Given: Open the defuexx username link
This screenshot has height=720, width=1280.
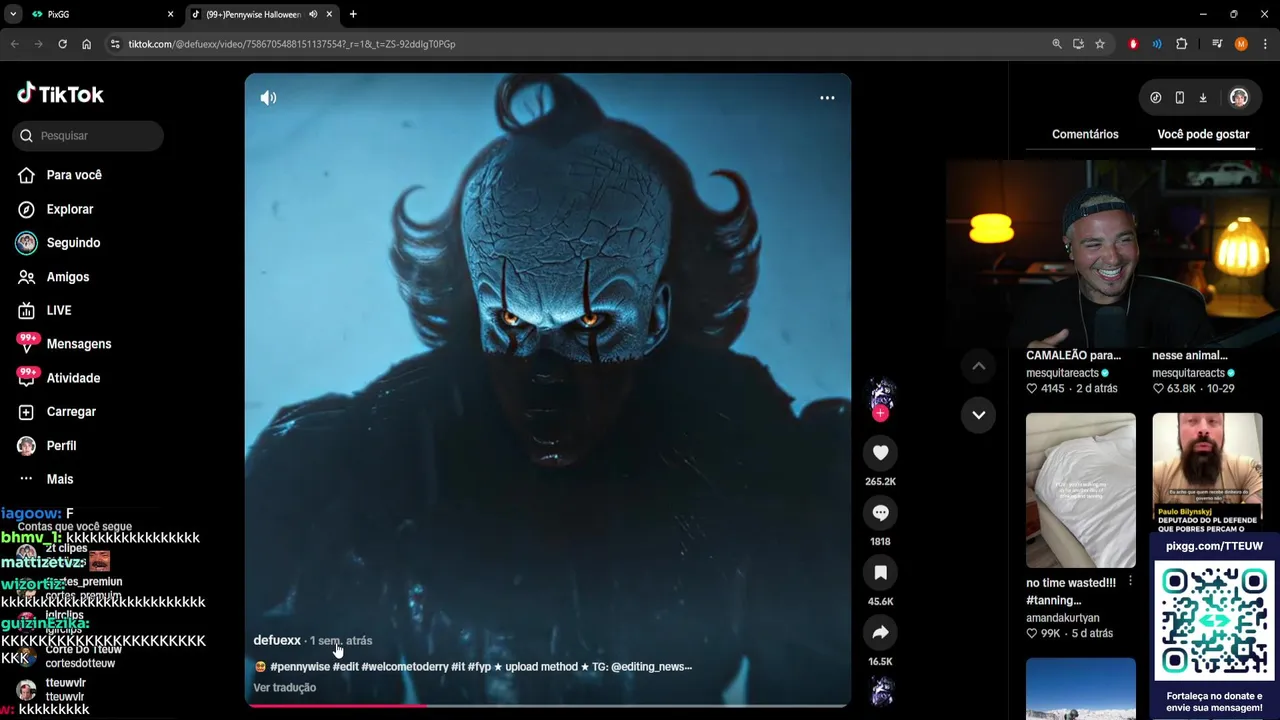Looking at the screenshot, I should [277, 640].
